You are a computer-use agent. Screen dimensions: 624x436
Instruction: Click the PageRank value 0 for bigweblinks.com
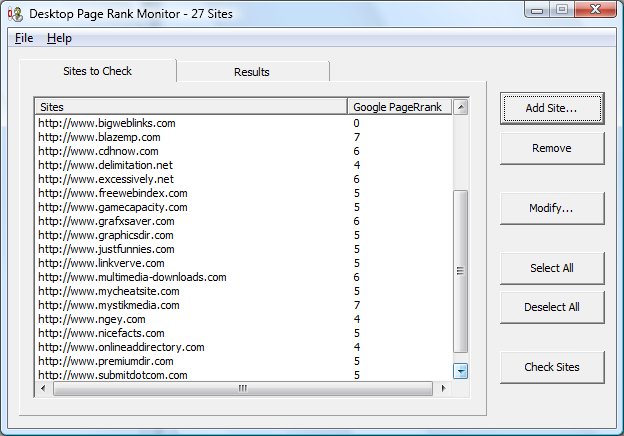357,123
